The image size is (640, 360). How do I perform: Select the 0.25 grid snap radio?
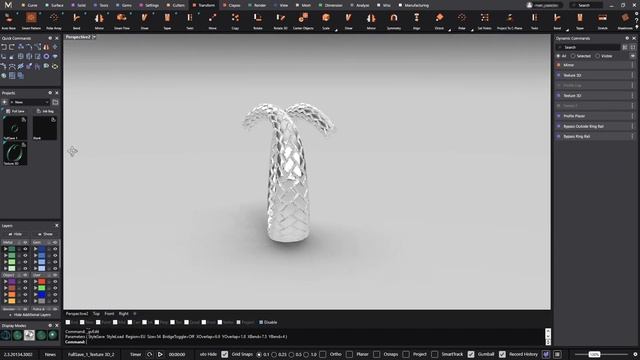tap(274, 354)
